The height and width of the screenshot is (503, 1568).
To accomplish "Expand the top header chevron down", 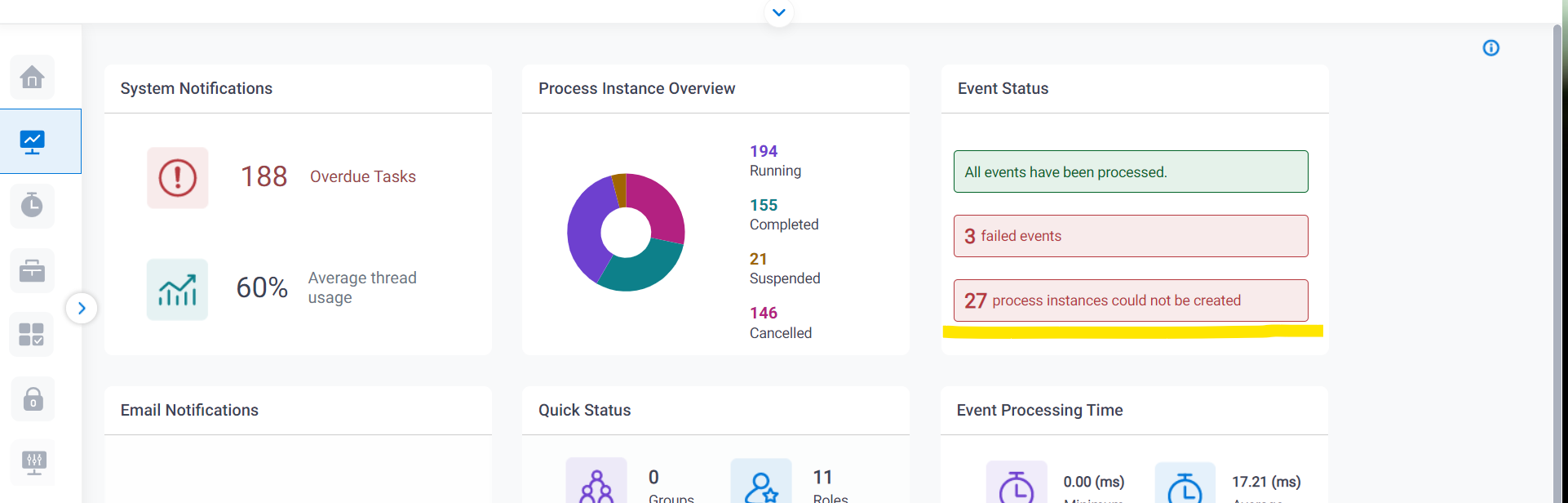I will point(778,12).
